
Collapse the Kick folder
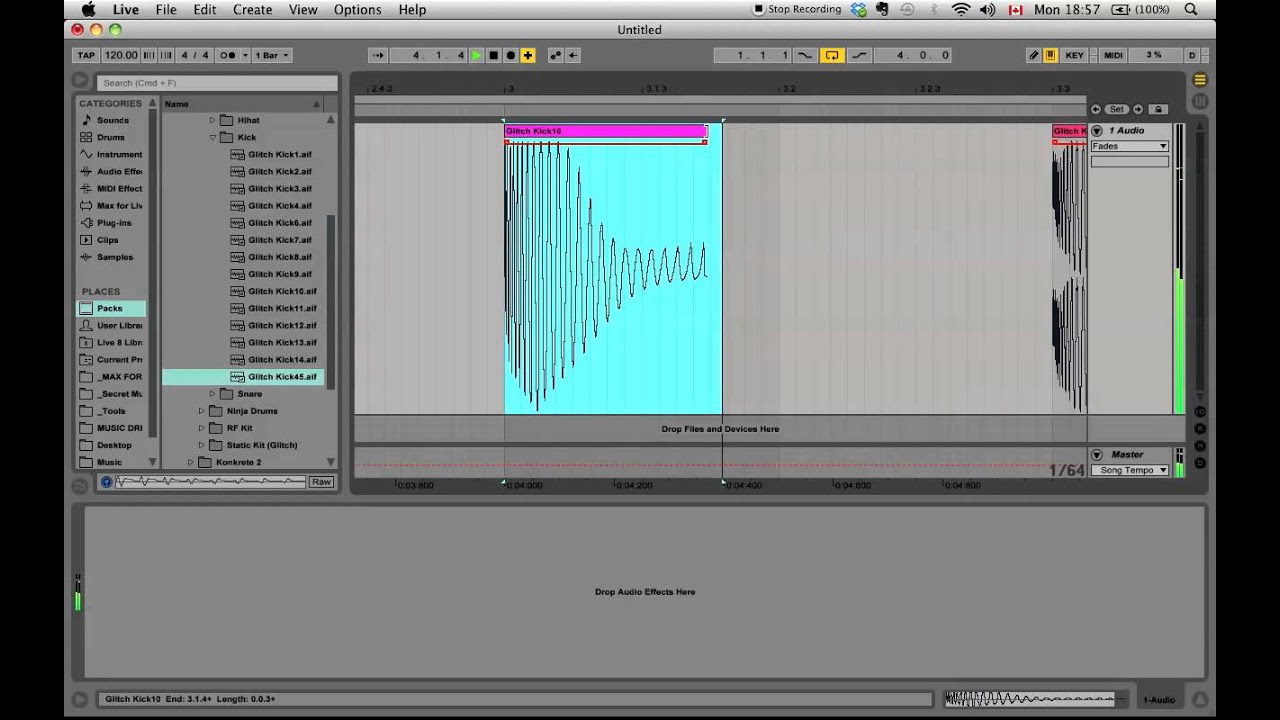click(212, 137)
